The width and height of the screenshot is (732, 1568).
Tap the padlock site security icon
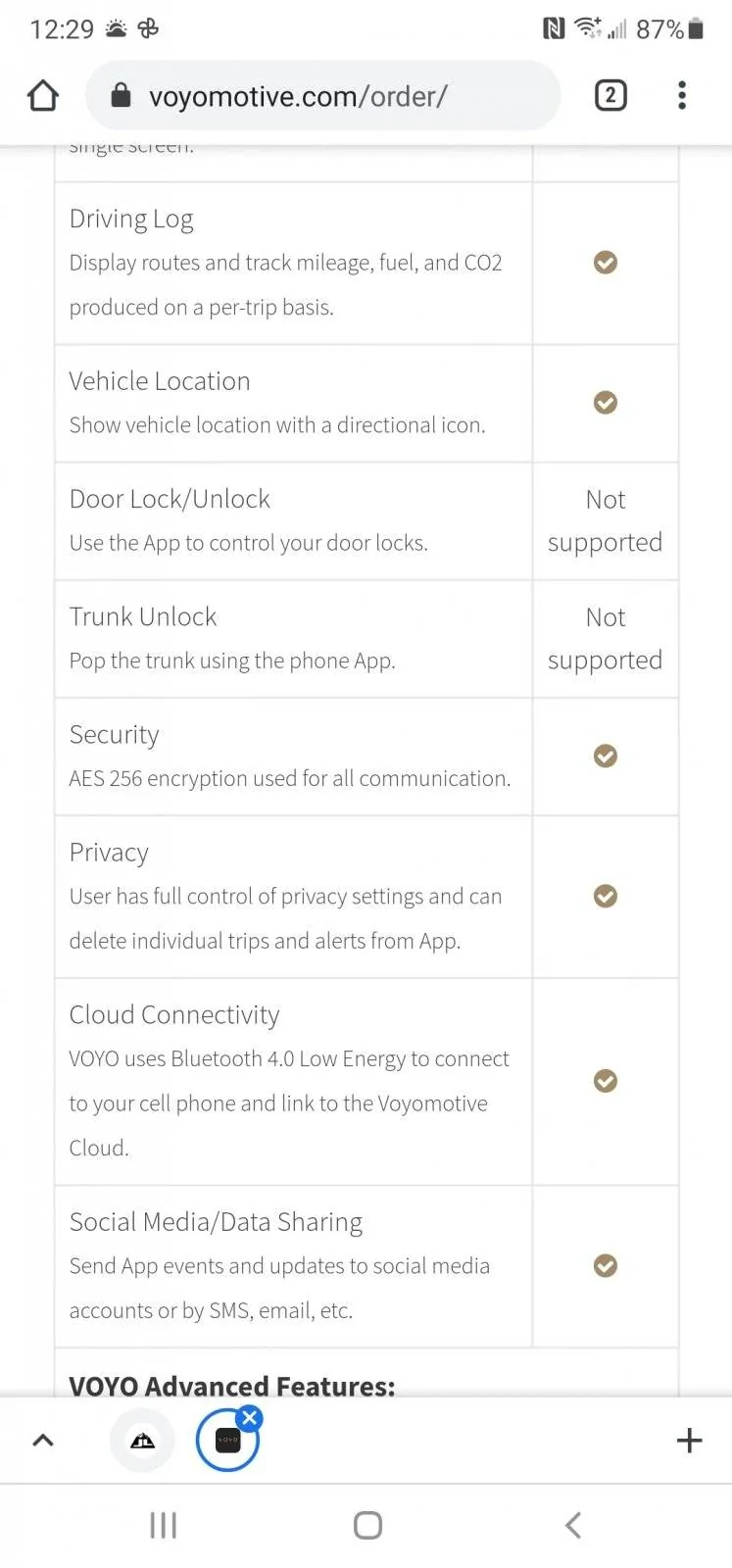click(x=121, y=95)
